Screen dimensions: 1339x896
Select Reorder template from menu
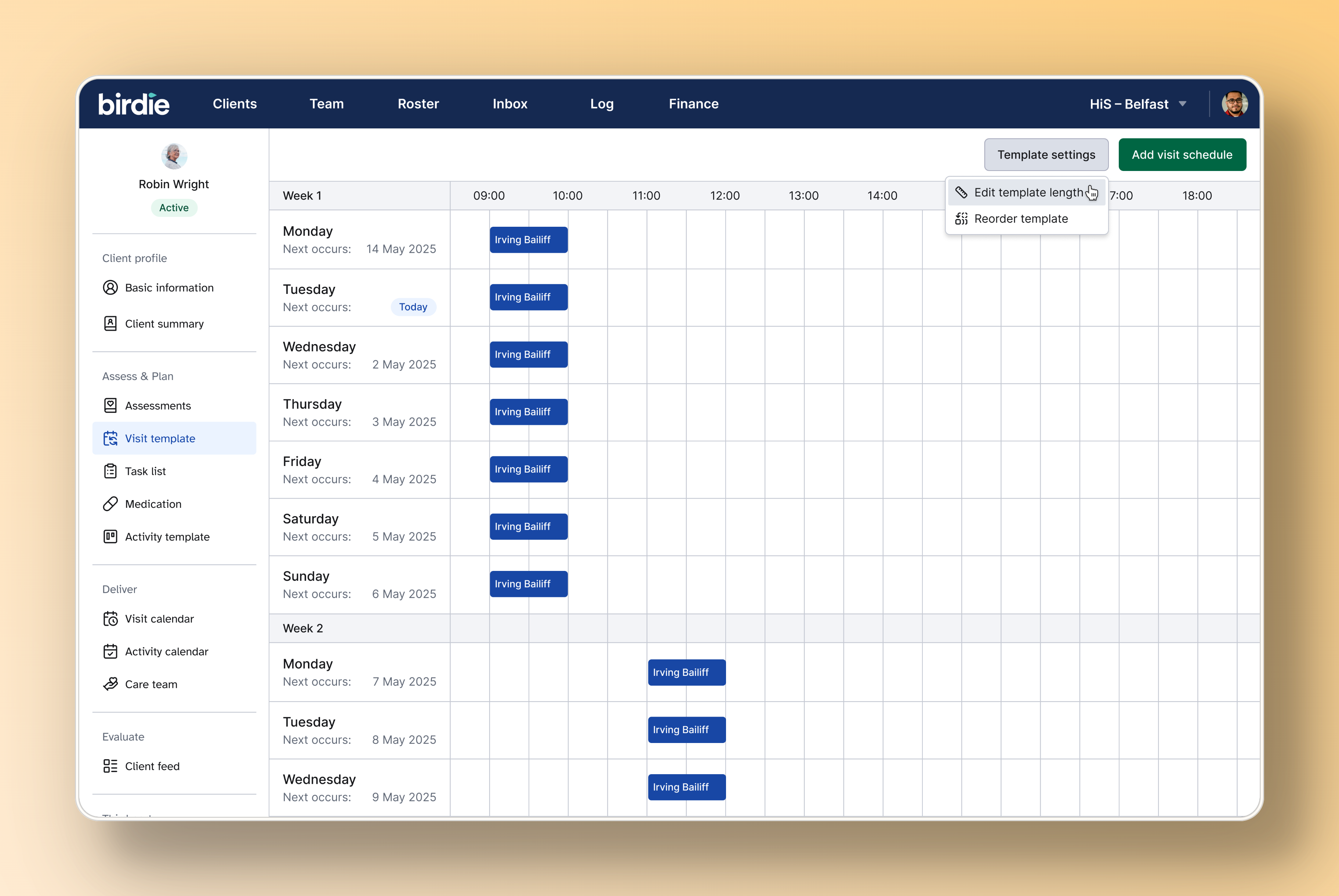(1021, 219)
